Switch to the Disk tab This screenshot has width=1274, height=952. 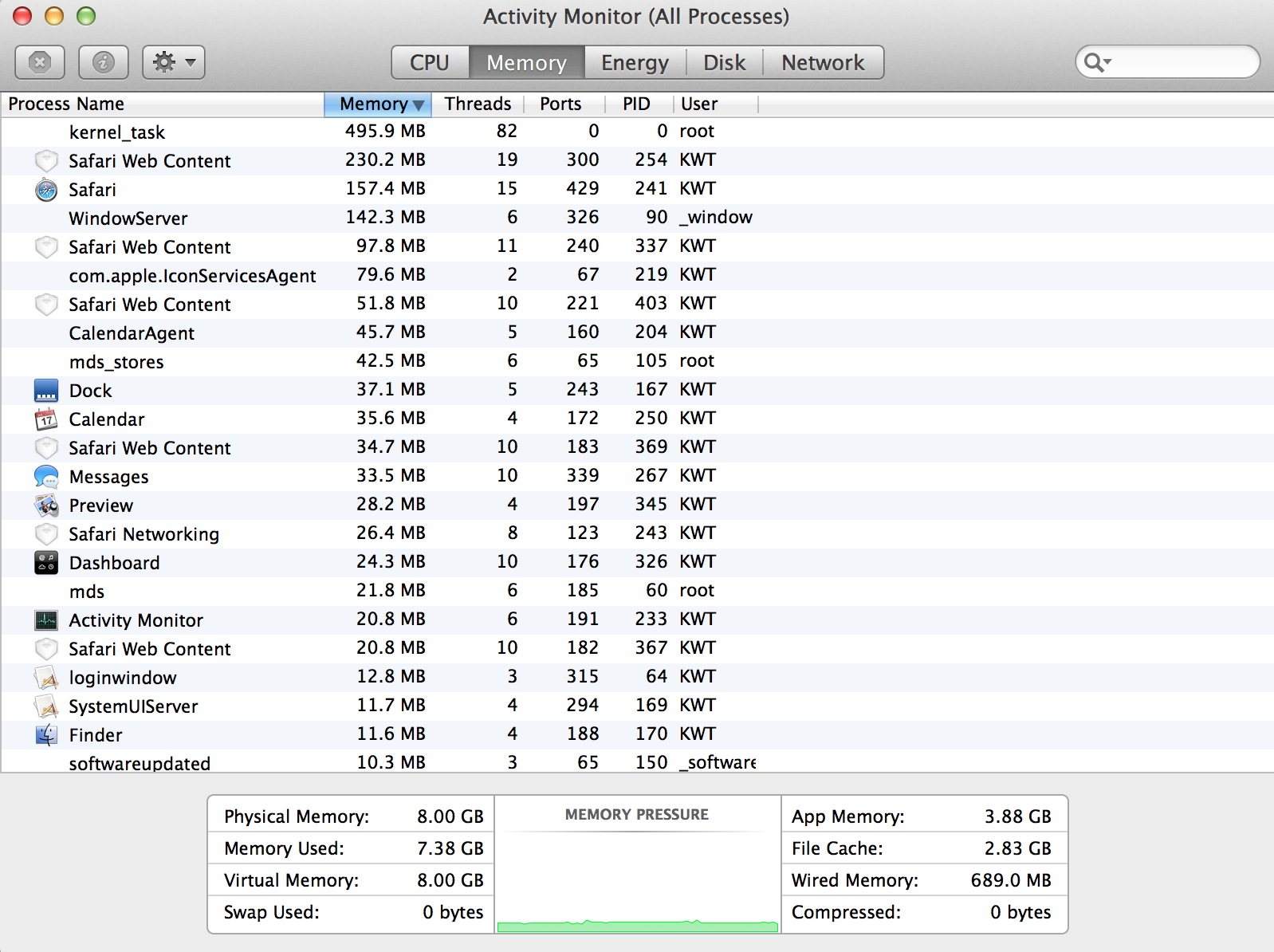(x=724, y=62)
